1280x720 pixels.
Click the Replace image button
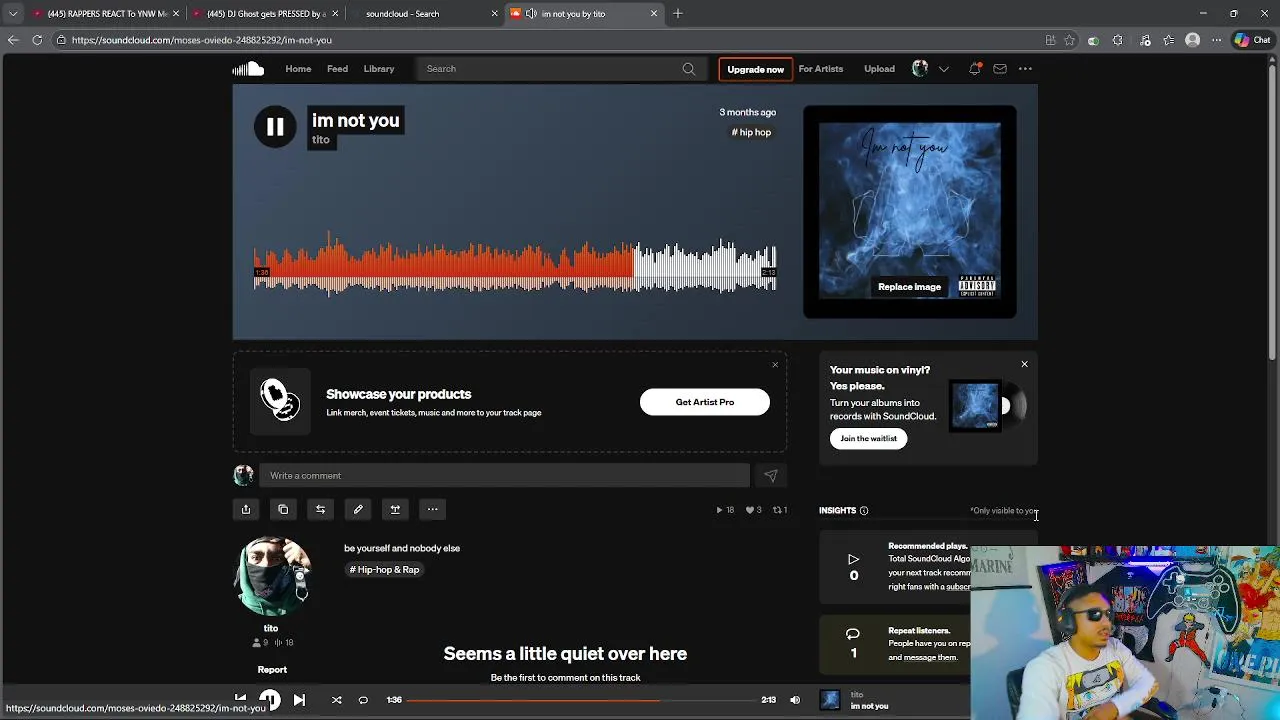pyautogui.click(x=909, y=287)
